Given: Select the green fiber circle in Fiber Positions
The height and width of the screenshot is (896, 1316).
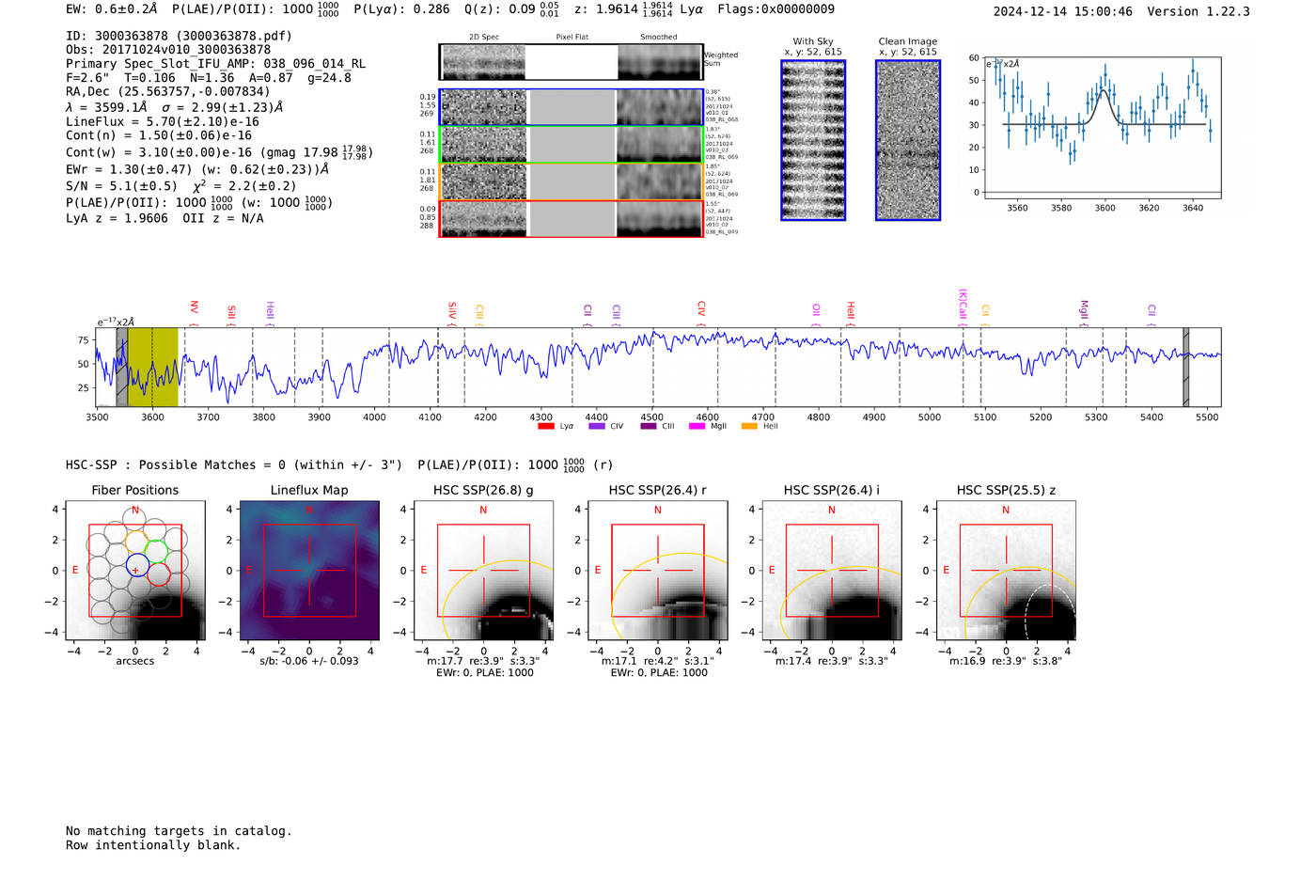Looking at the screenshot, I should coord(156,551).
